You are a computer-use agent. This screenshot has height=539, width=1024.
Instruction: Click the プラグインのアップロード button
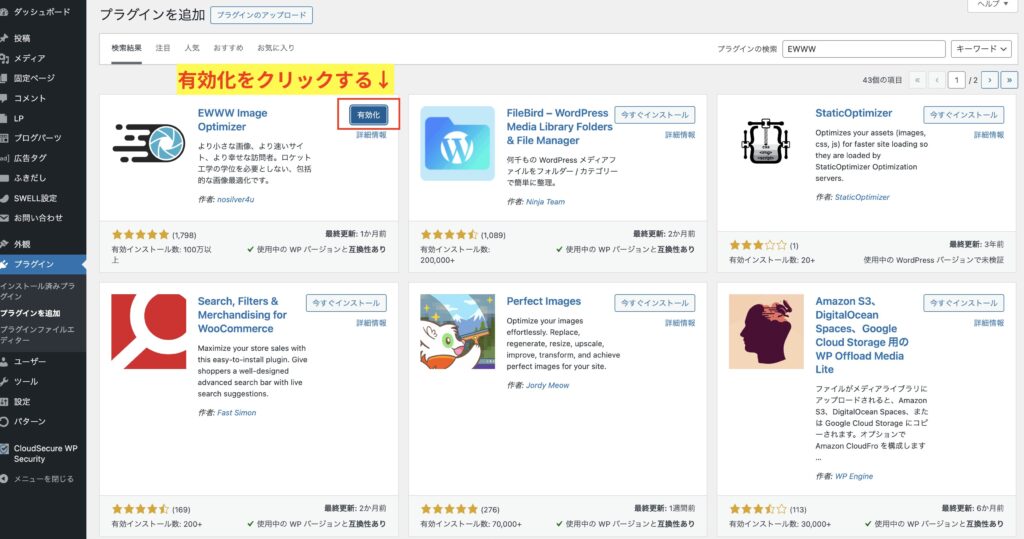[261, 15]
